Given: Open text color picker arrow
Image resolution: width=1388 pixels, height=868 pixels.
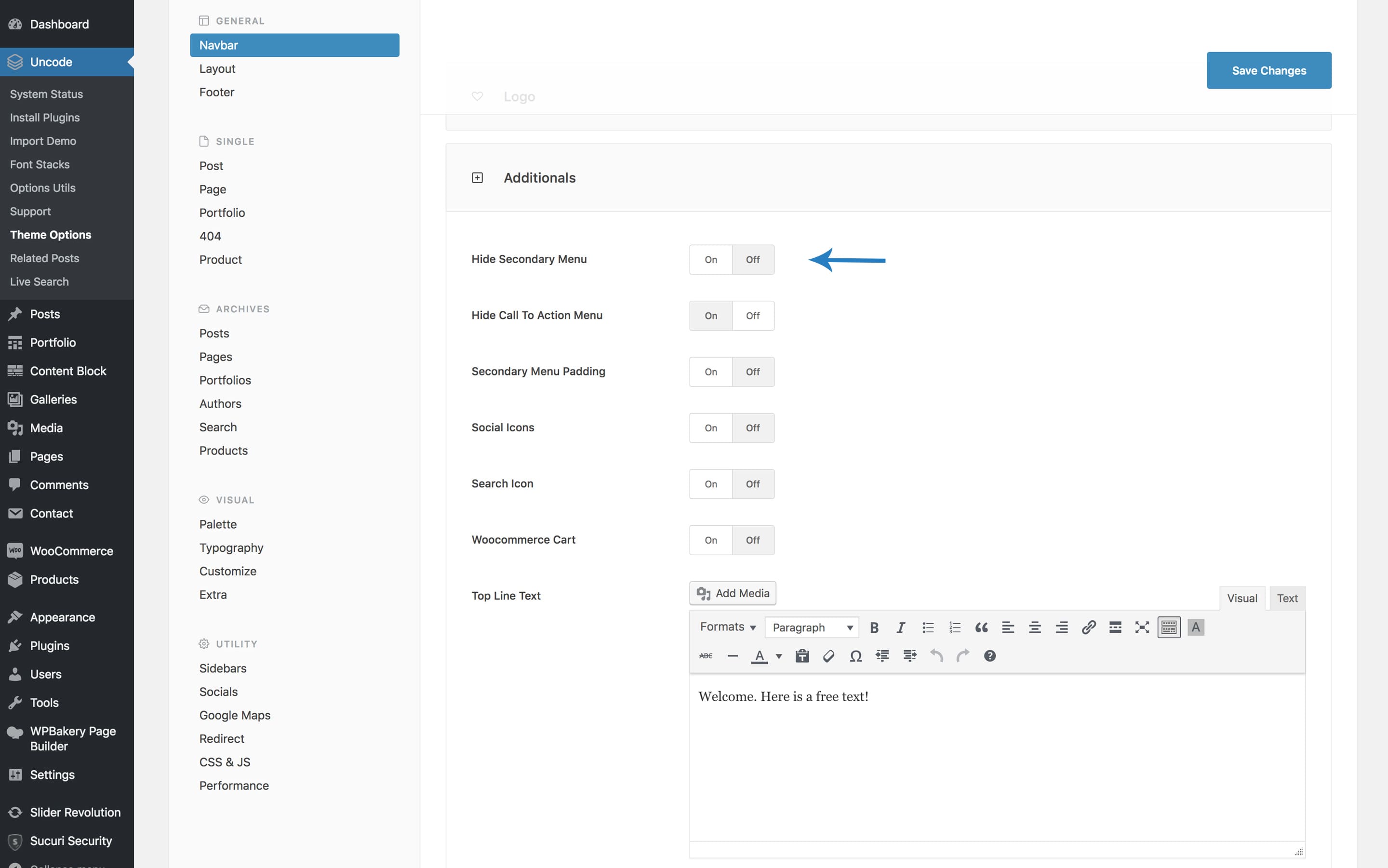Looking at the screenshot, I should [x=779, y=656].
